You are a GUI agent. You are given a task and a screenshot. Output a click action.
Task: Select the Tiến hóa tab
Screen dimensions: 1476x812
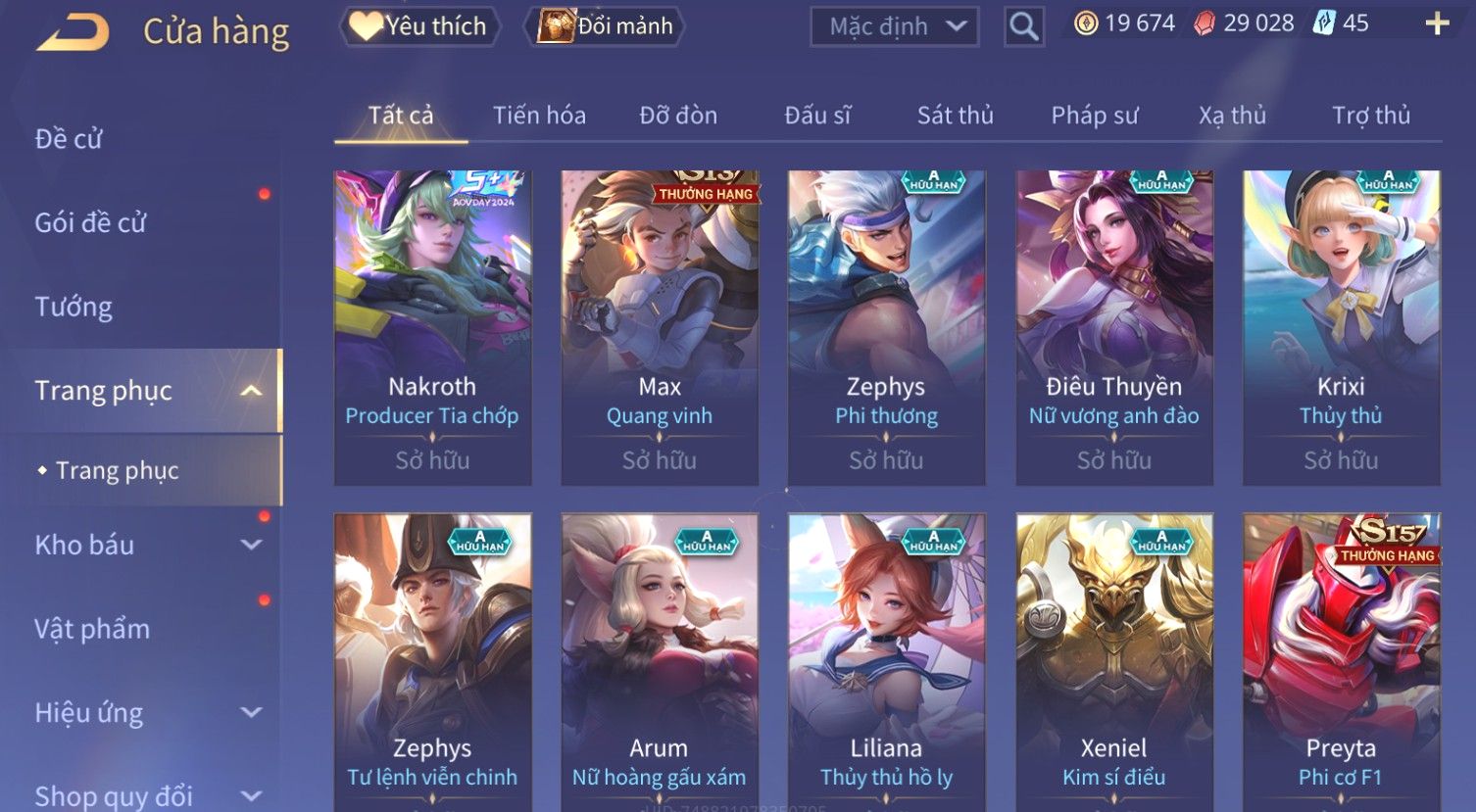coord(539,116)
